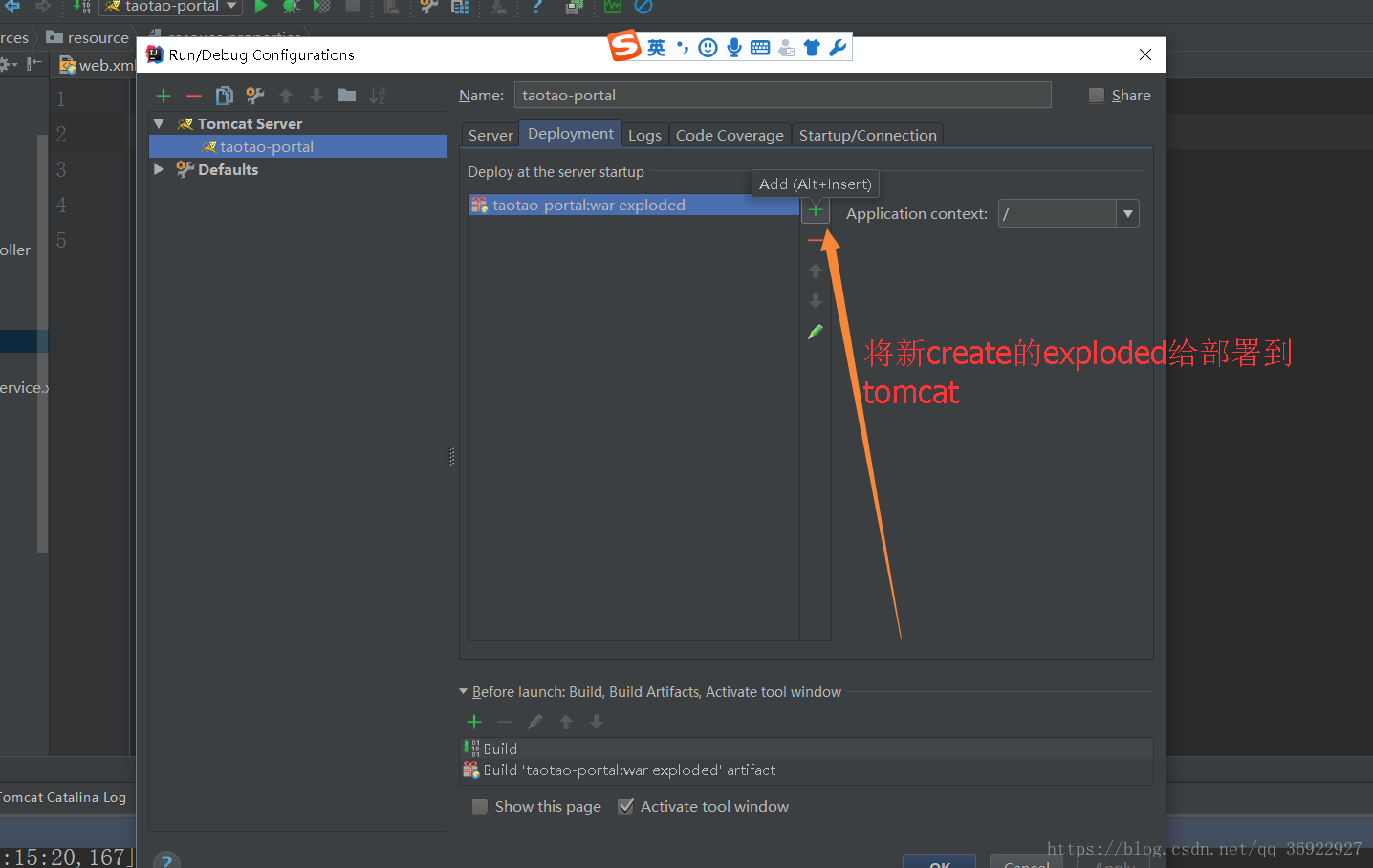Click the resource breadcrumb folder

click(88, 37)
